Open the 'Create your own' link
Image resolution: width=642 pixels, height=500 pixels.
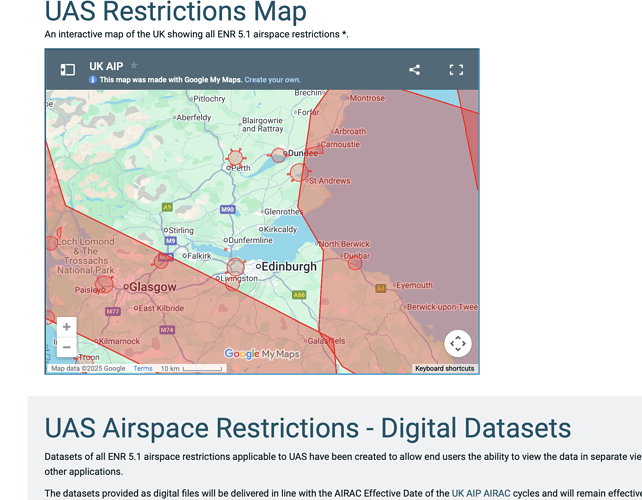pos(272,80)
